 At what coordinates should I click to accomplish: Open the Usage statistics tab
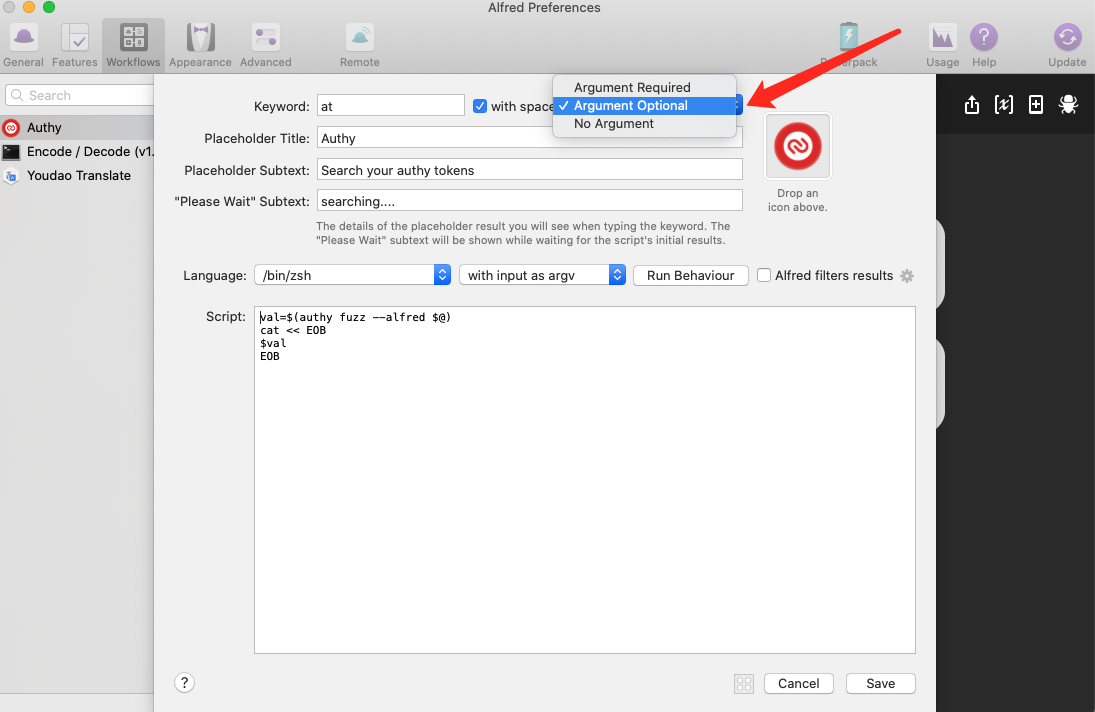coord(943,45)
